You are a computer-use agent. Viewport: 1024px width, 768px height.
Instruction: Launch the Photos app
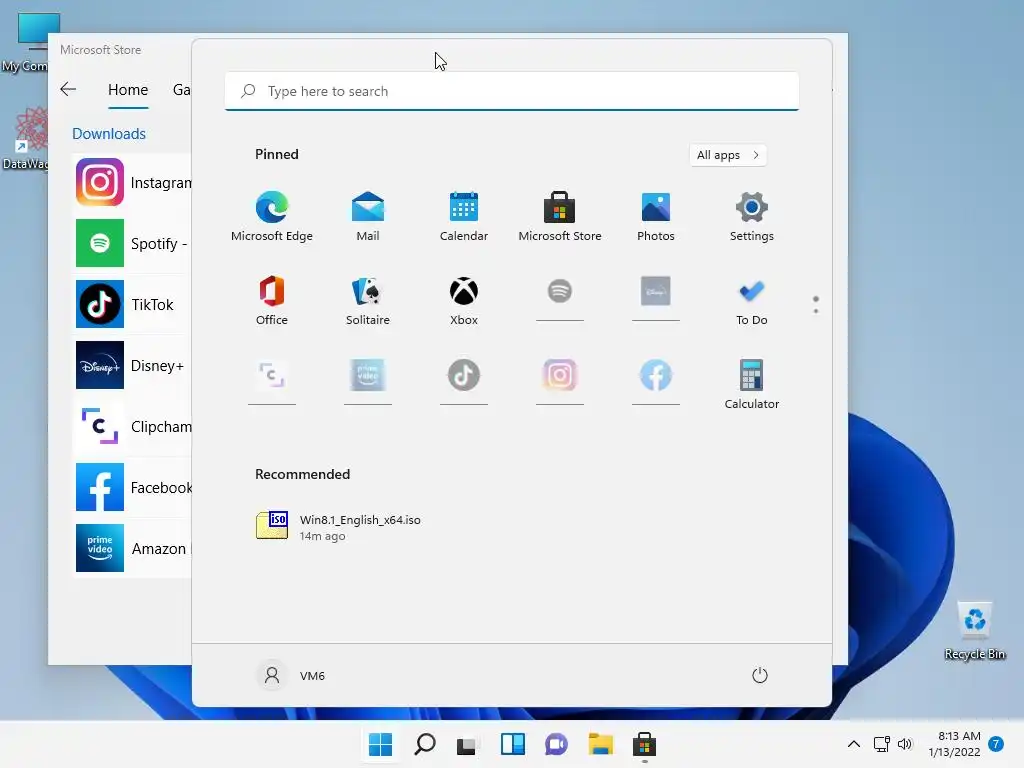(656, 217)
